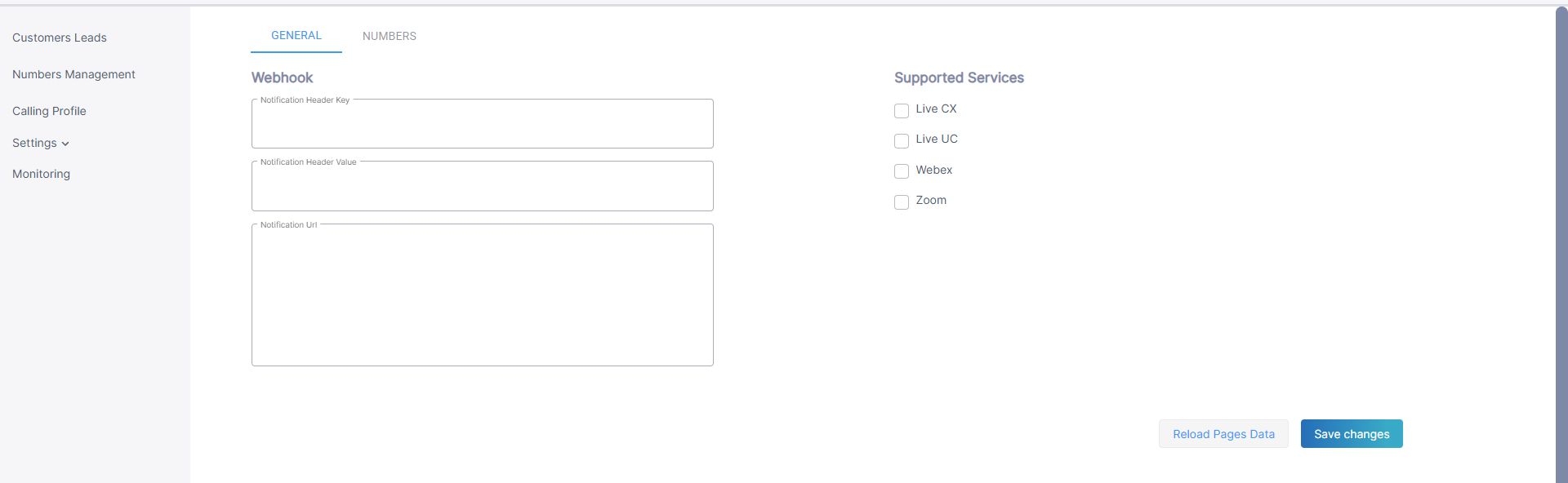The height and width of the screenshot is (483, 1568).
Task: Expand the Settings chevron arrow
Action: pos(65,144)
